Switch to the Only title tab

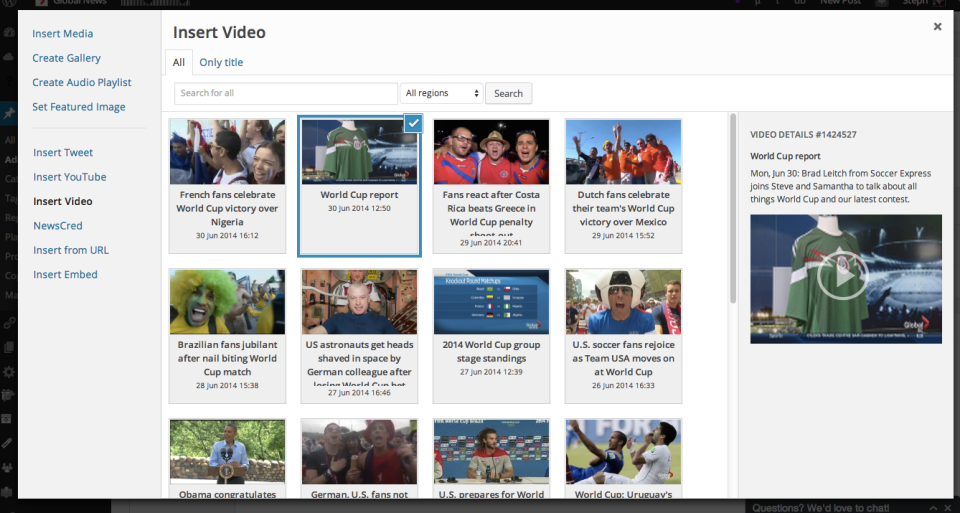[221, 62]
